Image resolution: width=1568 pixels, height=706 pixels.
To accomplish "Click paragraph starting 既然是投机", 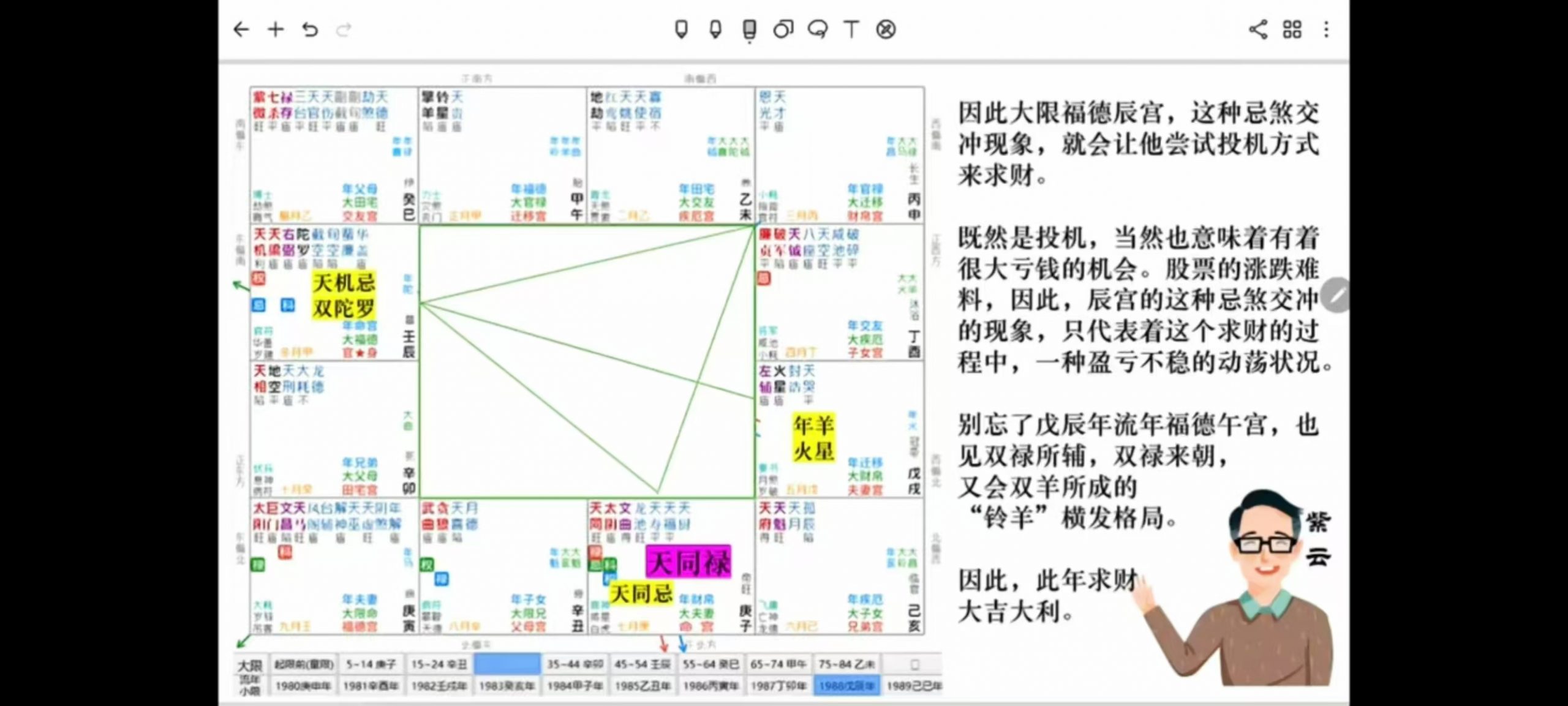I will point(1145,300).
